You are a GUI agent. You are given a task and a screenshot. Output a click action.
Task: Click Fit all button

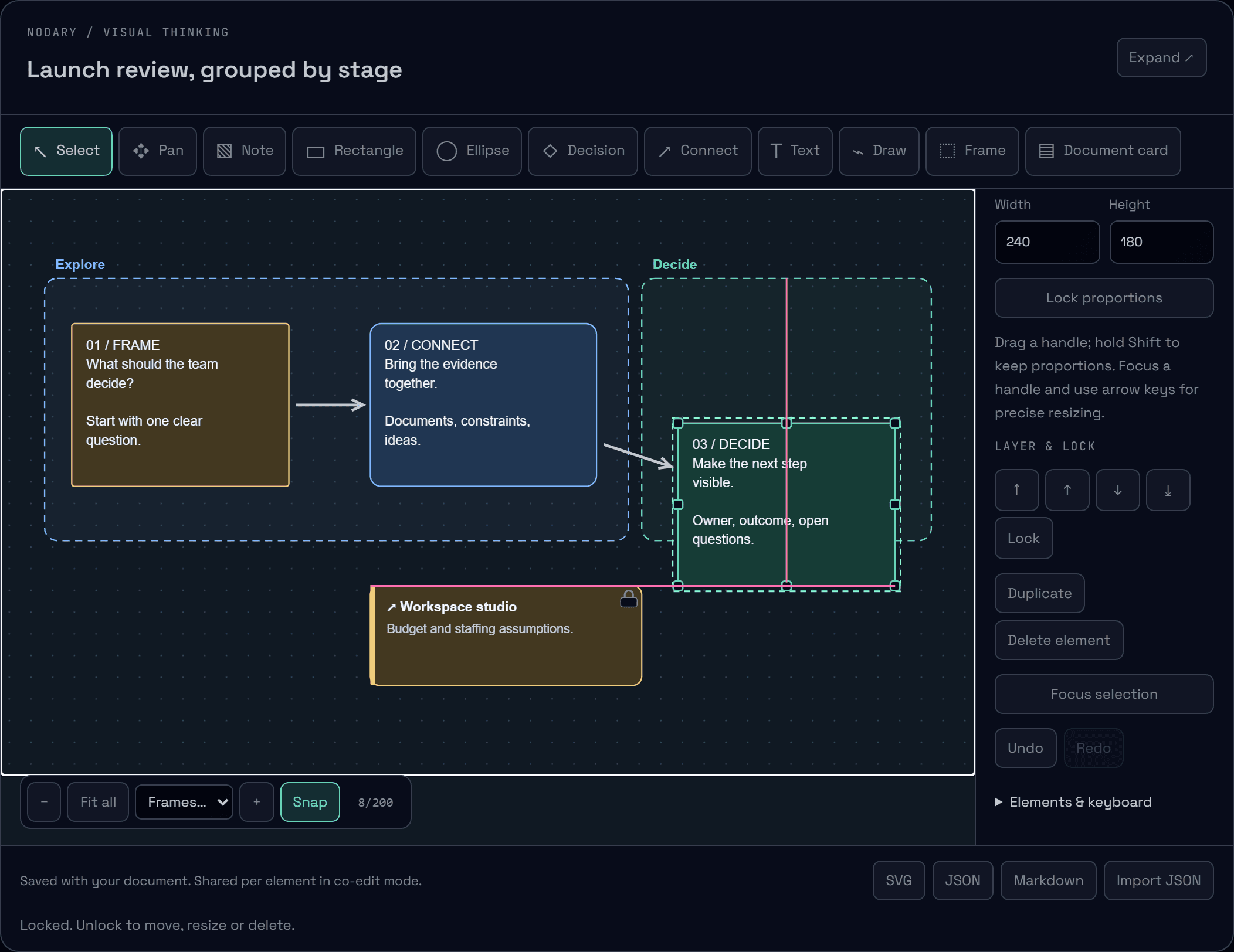98,802
